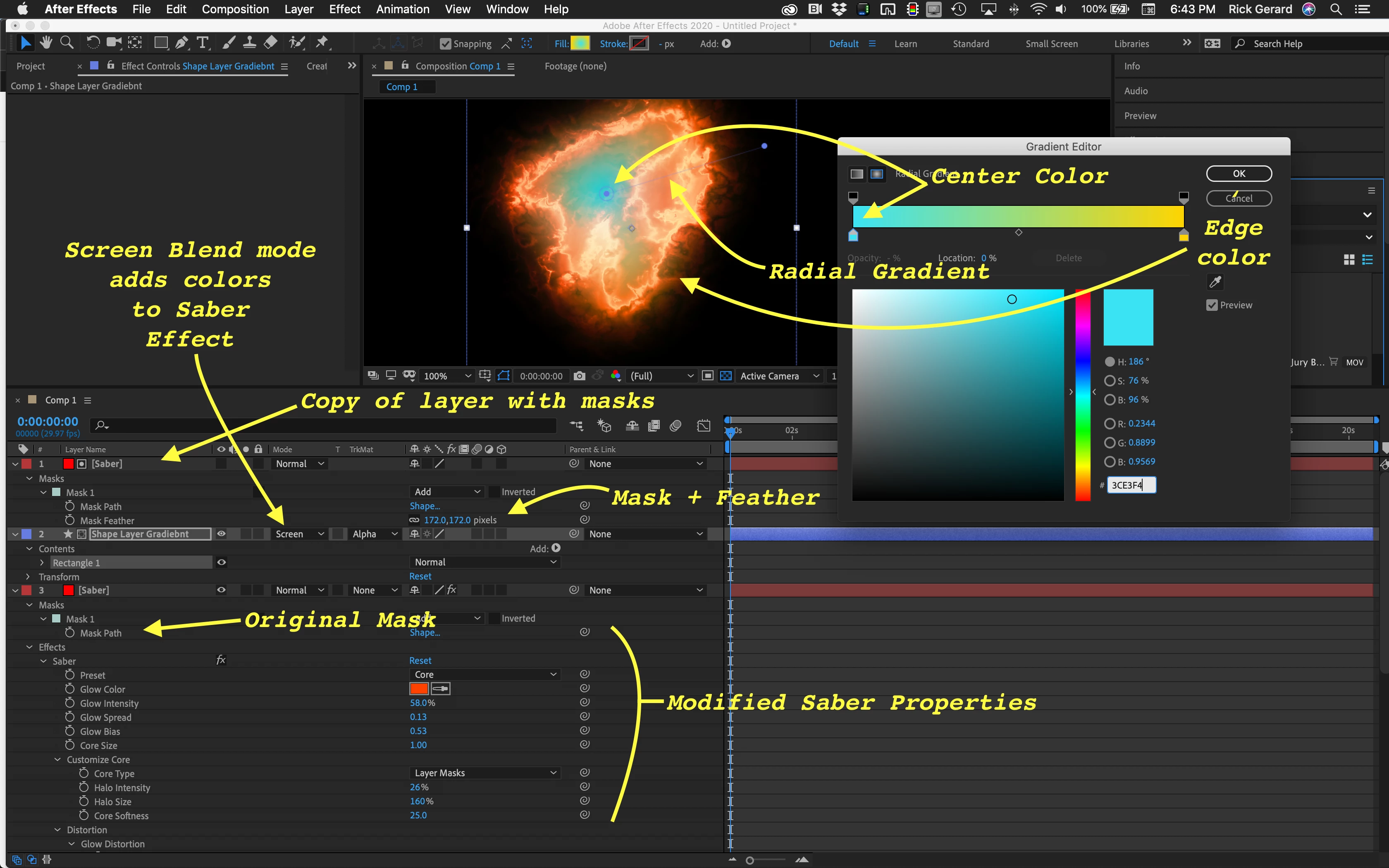Select the Rectangle shape tool
Image resolution: width=1389 pixels, height=868 pixels.
(x=161, y=43)
